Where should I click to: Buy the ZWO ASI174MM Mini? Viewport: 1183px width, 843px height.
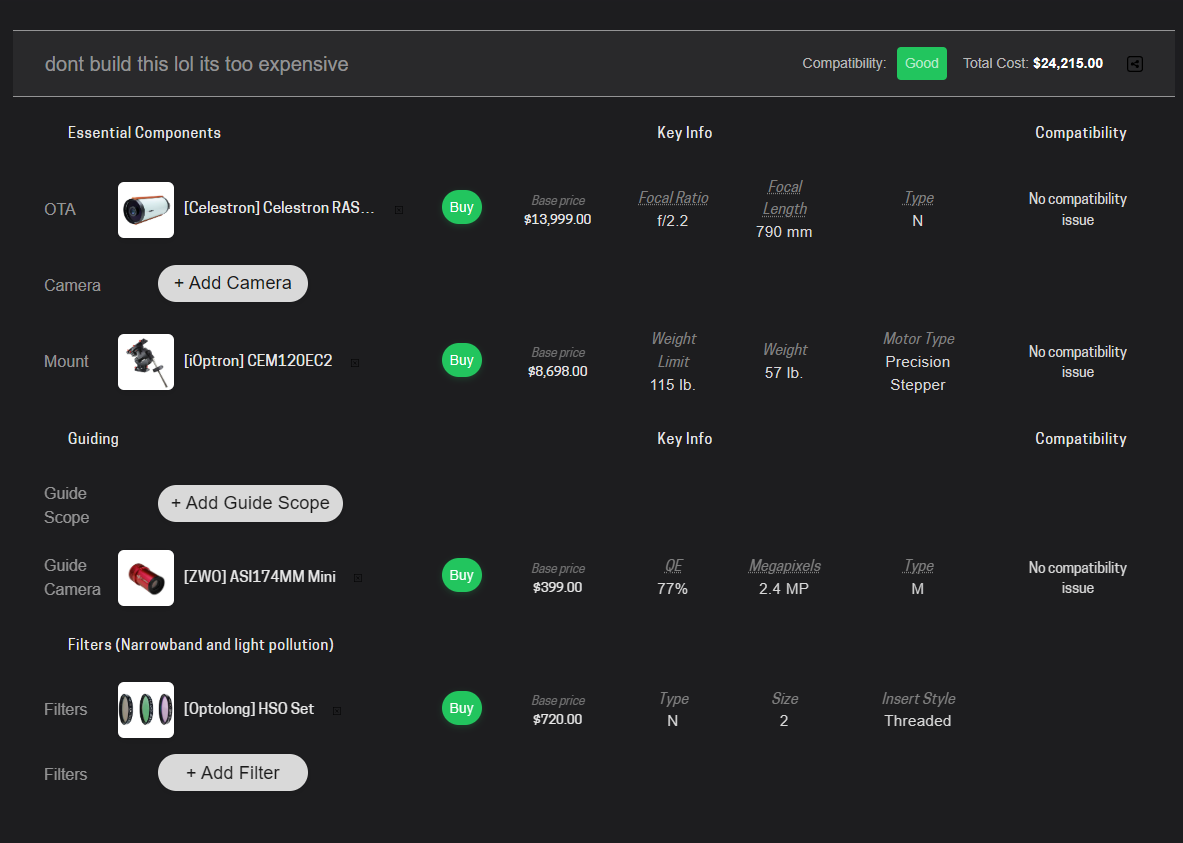tap(461, 575)
